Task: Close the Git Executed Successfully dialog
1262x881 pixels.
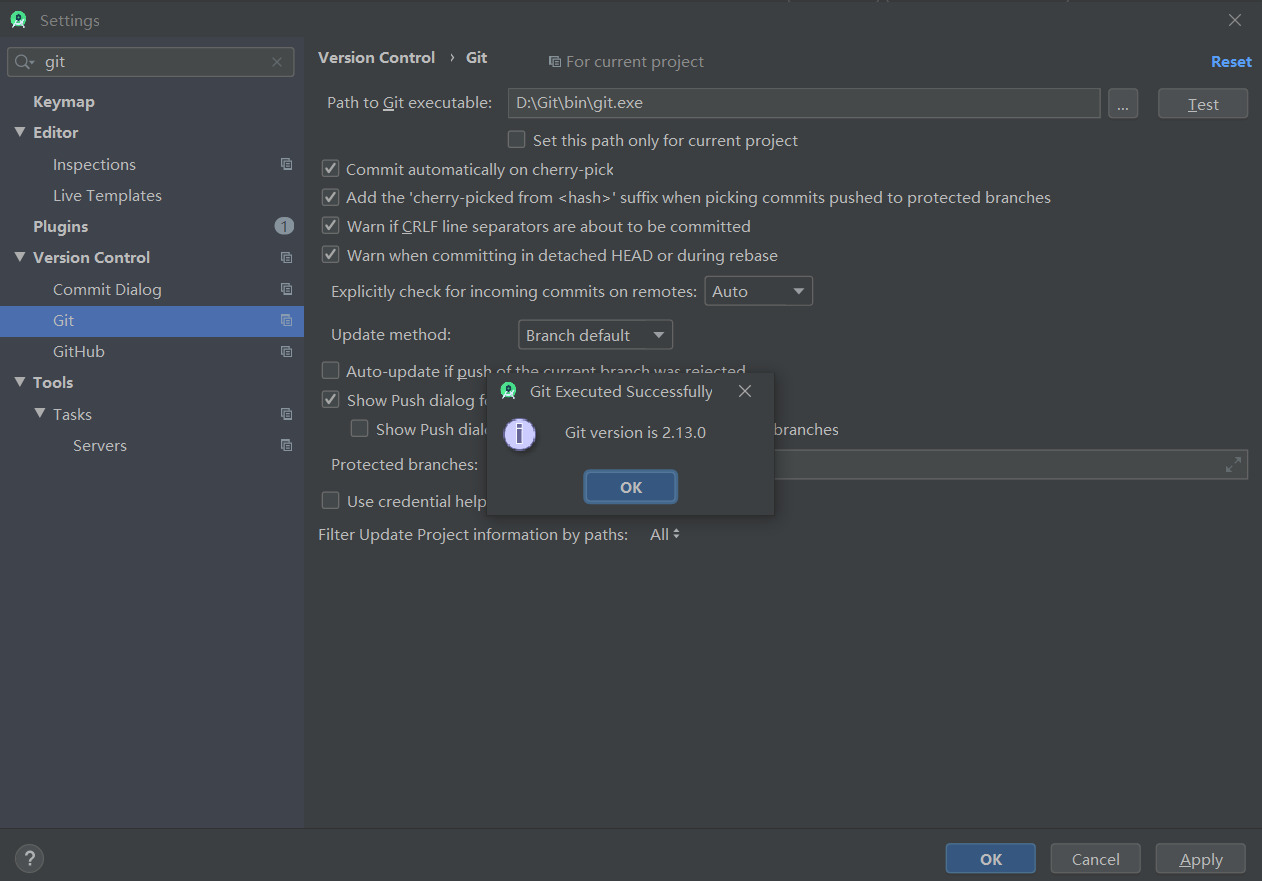Action: click(745, 391)
